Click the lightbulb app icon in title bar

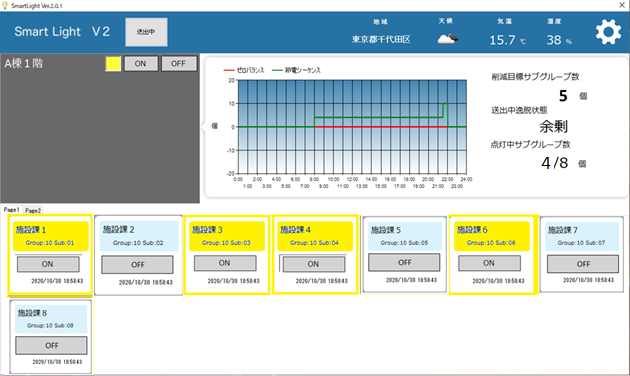tap(4, 5)
